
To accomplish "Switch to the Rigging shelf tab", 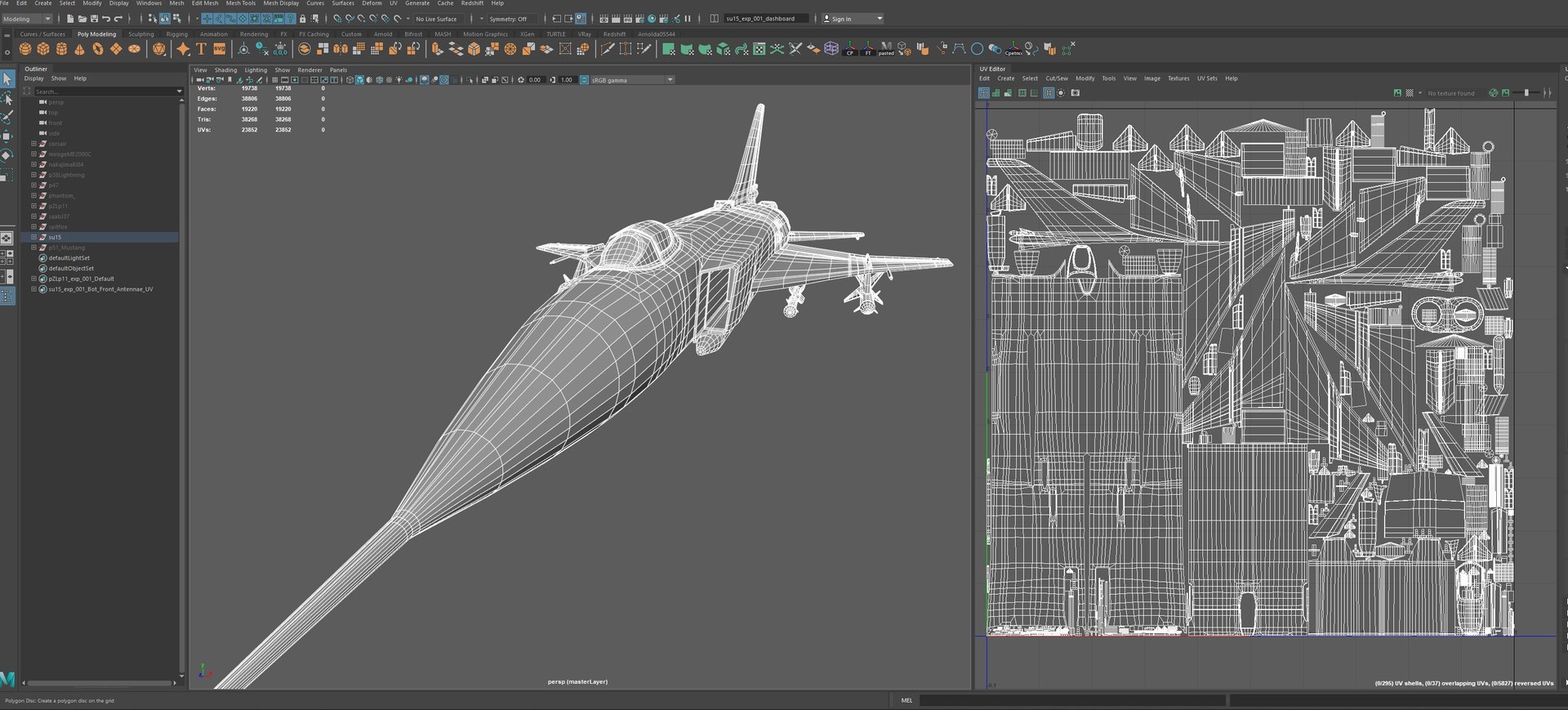I will (176, 34).
